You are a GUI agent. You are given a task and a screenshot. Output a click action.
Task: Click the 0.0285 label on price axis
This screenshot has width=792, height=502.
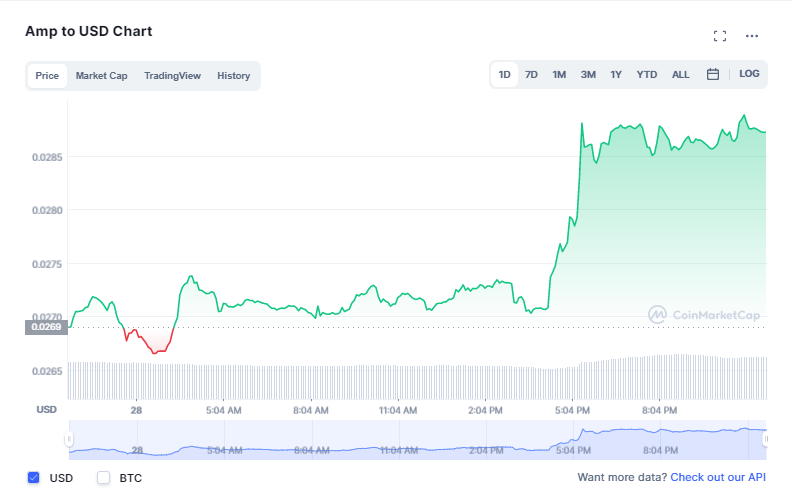pyautogui.click(x=47, y=158)
